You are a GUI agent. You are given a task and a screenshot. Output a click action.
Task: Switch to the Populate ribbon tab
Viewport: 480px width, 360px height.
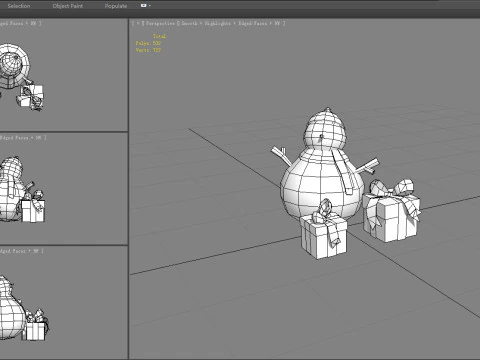click(x=116, y=6)
